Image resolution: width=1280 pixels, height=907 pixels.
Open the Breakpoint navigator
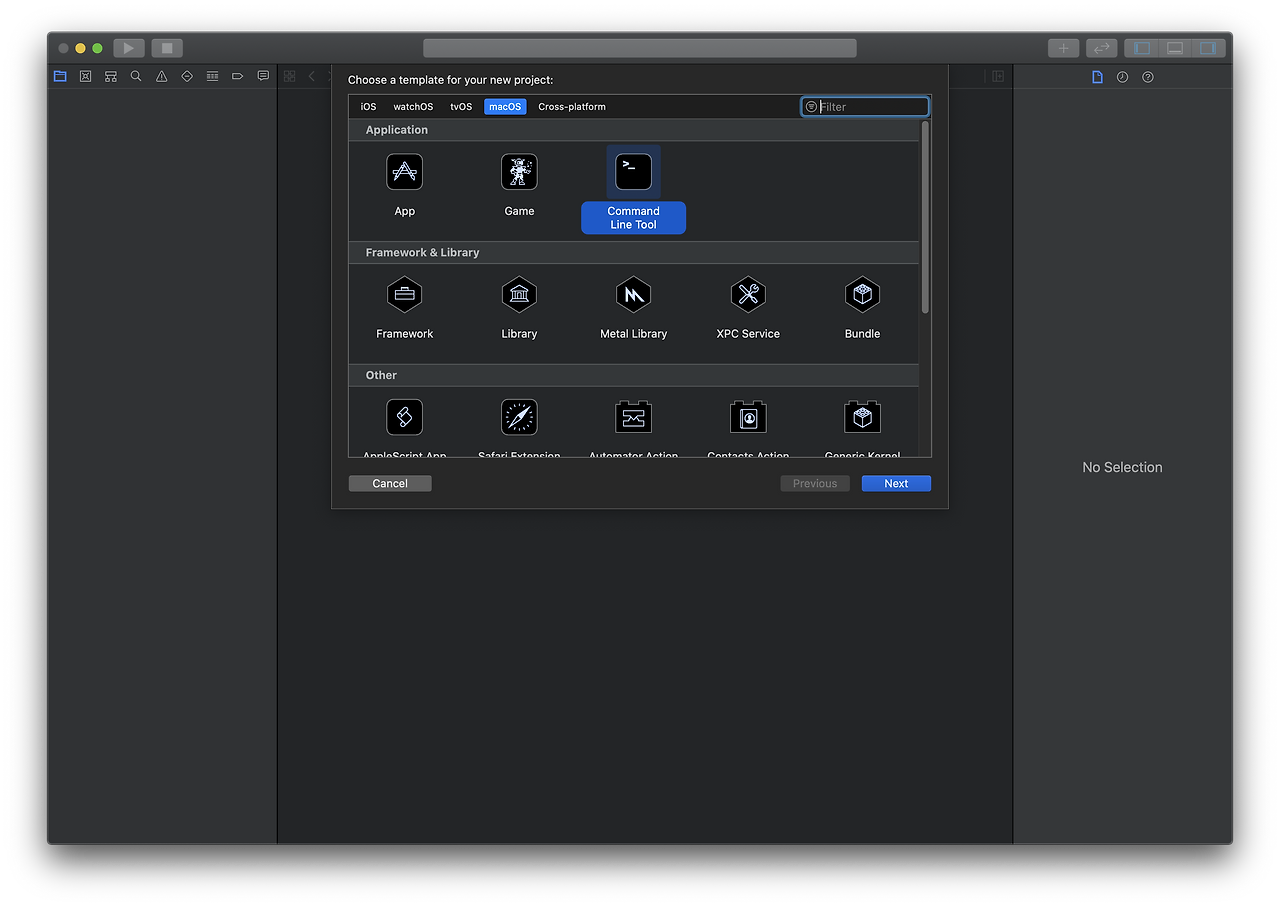[238, 76]
